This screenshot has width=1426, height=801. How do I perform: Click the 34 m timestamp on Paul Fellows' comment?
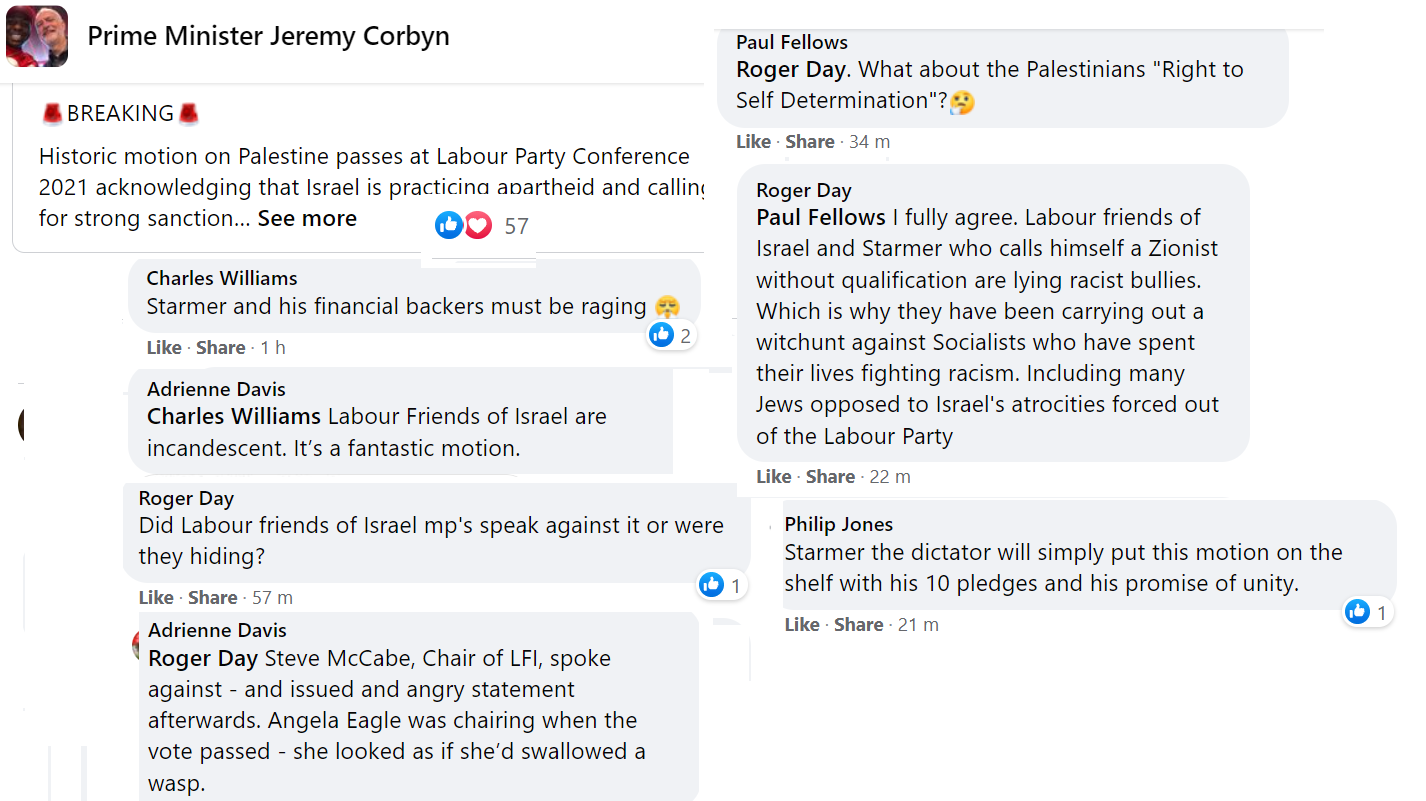pyautogui.click(x=869, y=142)
